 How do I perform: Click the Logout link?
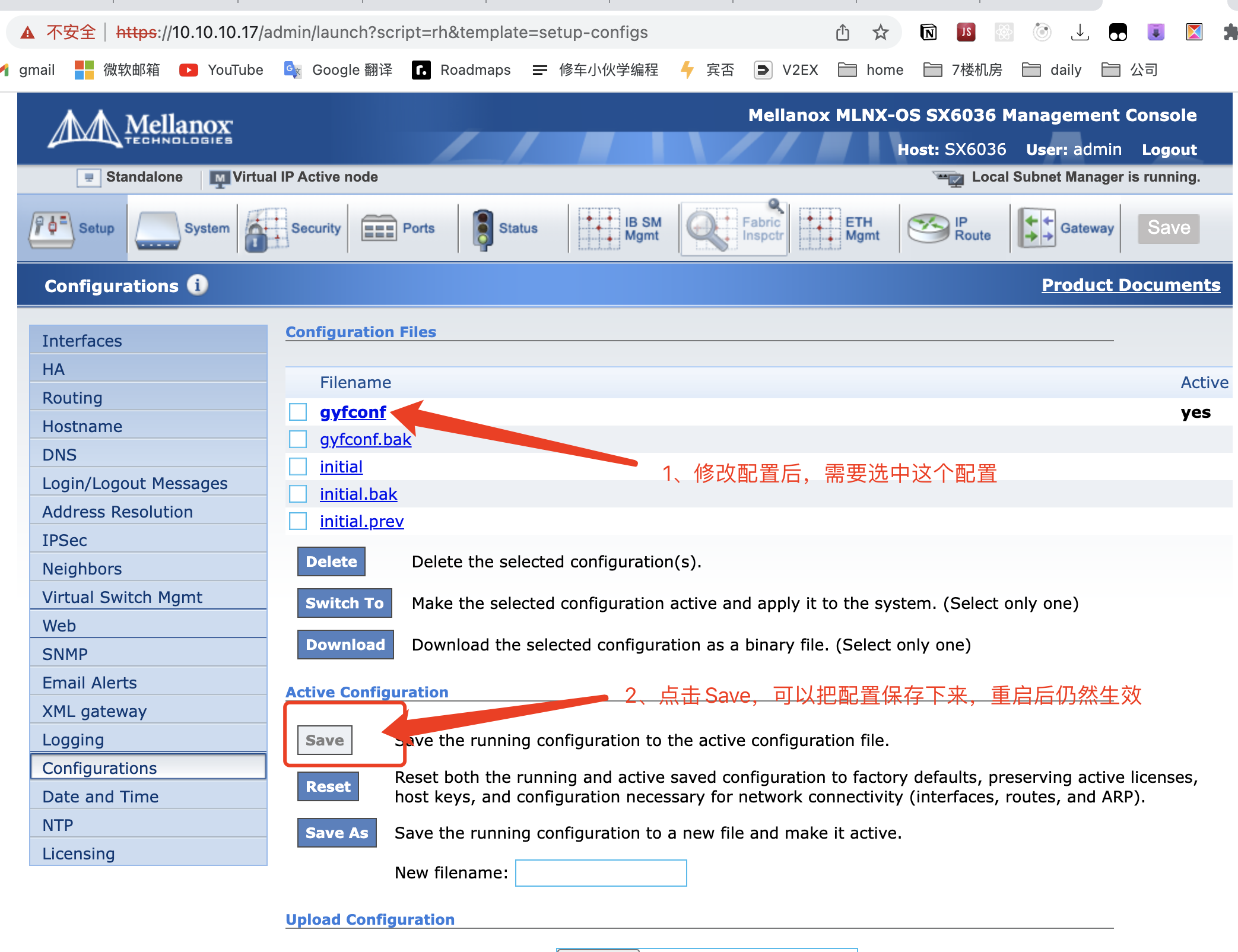coord(1169,150)
